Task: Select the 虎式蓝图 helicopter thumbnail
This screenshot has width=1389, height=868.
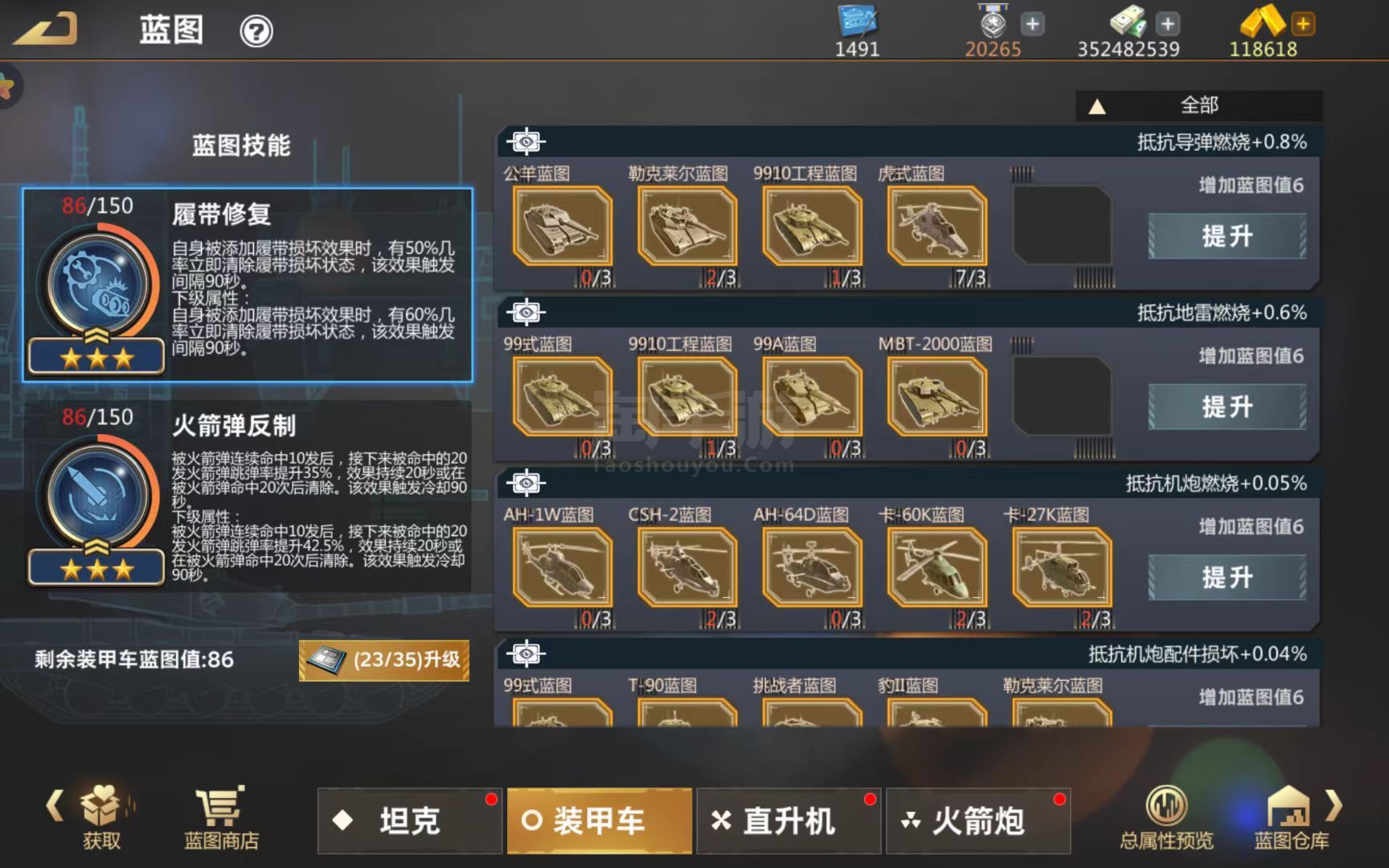Action: click(936, 226)
